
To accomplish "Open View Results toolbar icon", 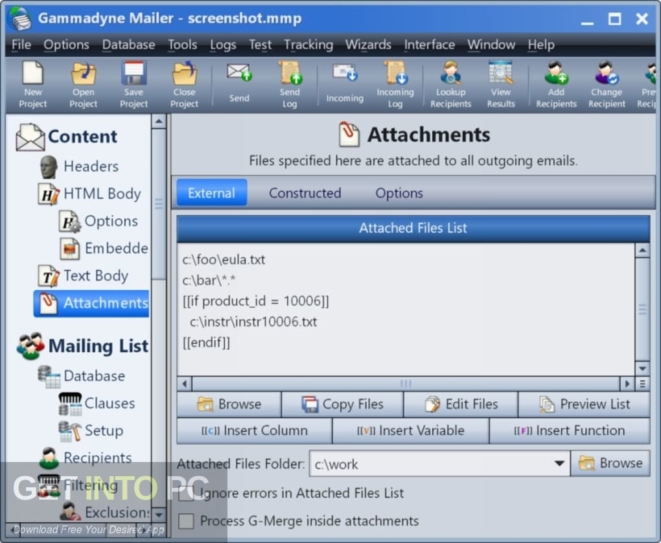I will pyautogui.click(x=501, y=73).
